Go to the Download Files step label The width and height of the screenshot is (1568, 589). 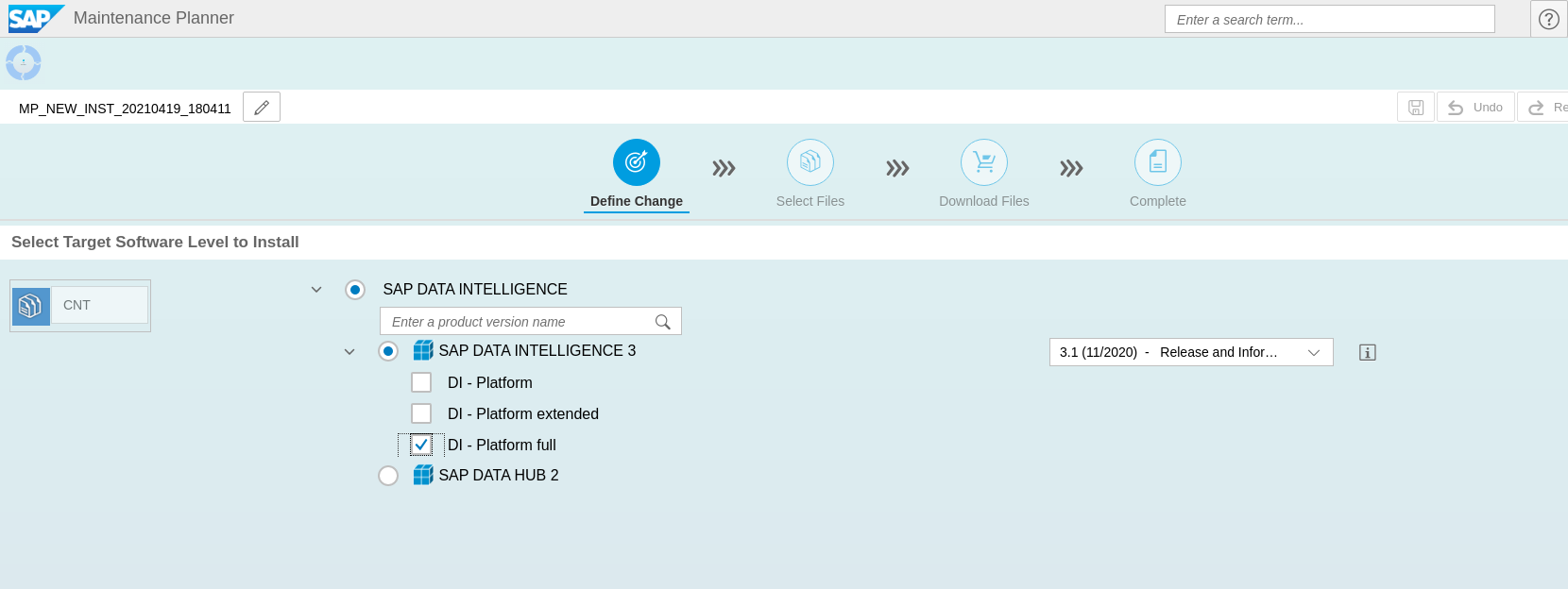tap(984, 201)
